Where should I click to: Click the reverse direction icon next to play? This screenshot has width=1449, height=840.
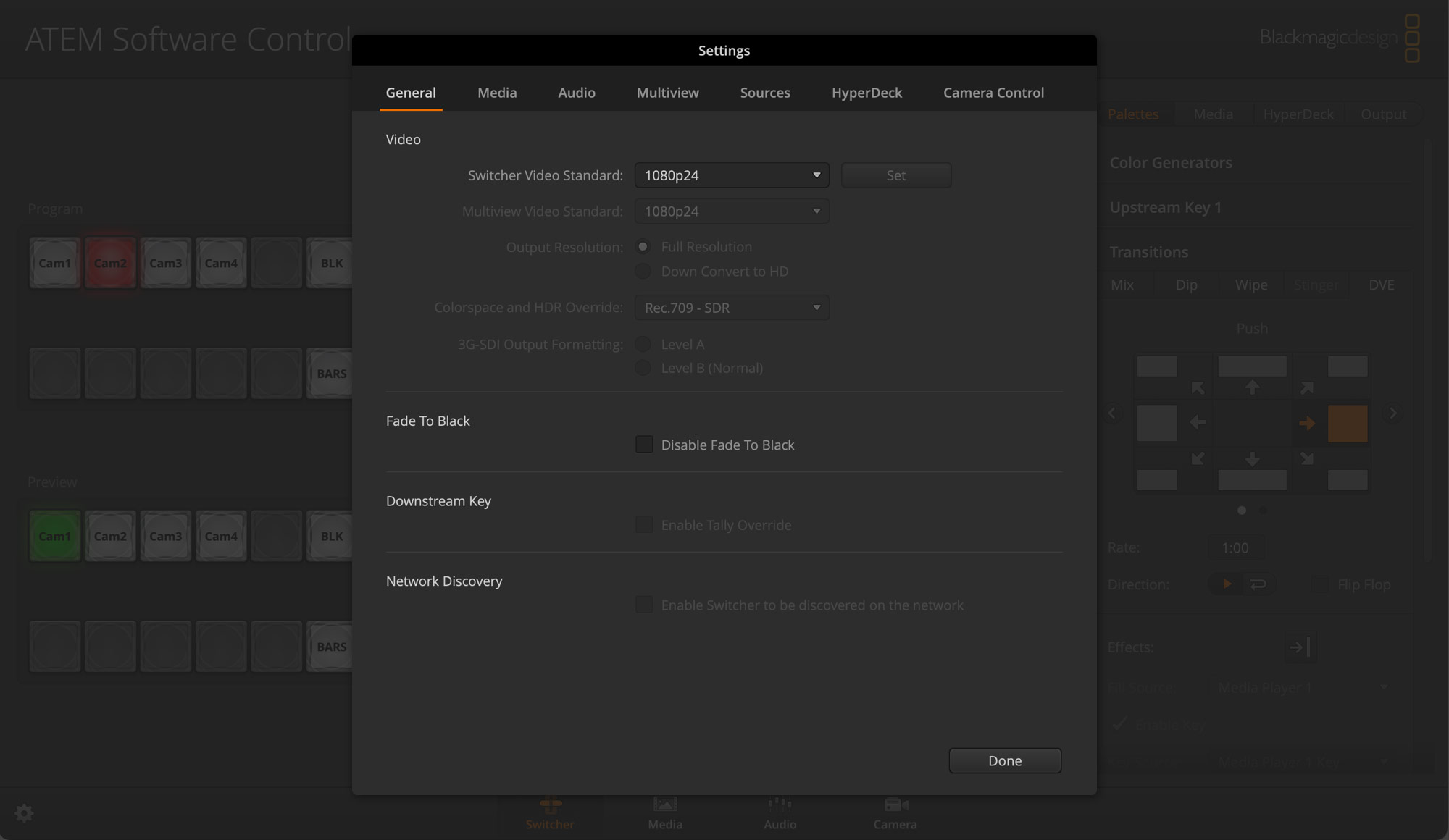(1258, 584)
